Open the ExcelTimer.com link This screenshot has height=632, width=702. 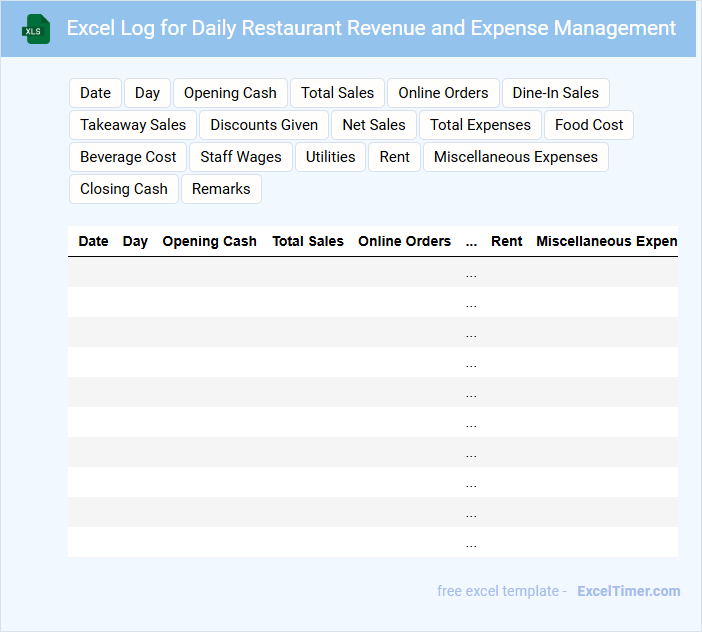628,591
